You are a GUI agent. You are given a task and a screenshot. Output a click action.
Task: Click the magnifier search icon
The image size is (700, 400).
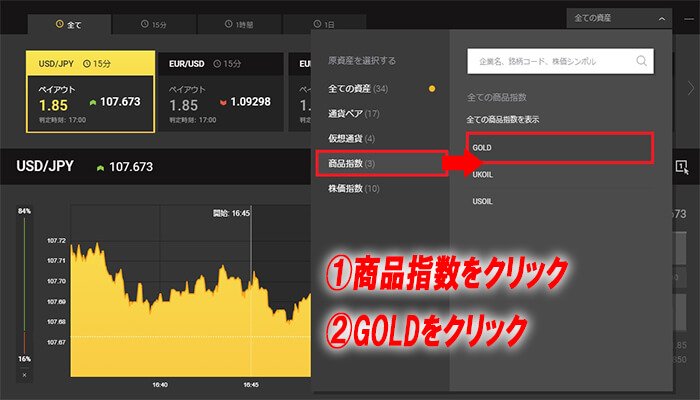pyautogui.click(x=641, y=61)
